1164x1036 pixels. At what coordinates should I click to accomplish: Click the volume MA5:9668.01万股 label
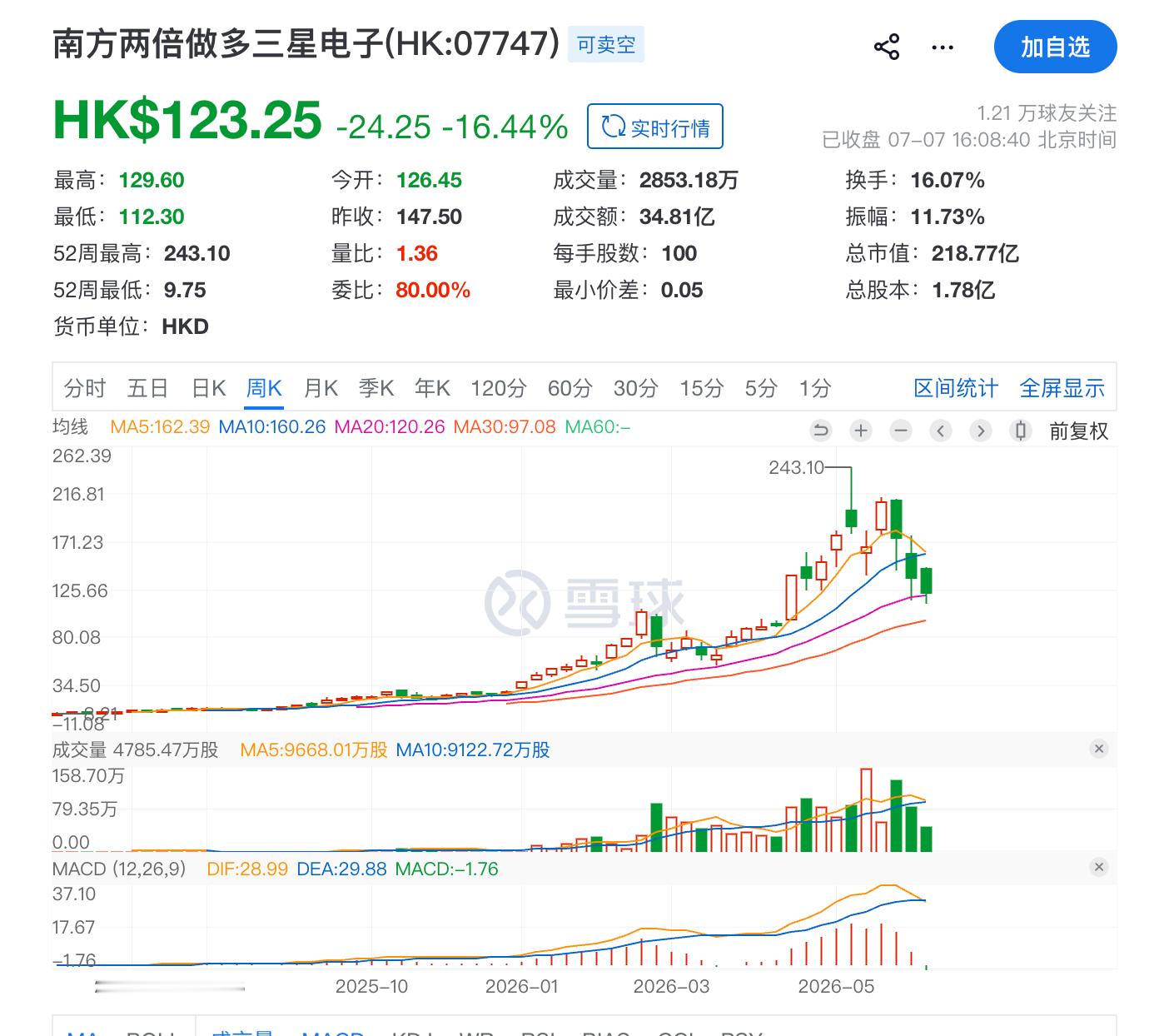point(314,750)
